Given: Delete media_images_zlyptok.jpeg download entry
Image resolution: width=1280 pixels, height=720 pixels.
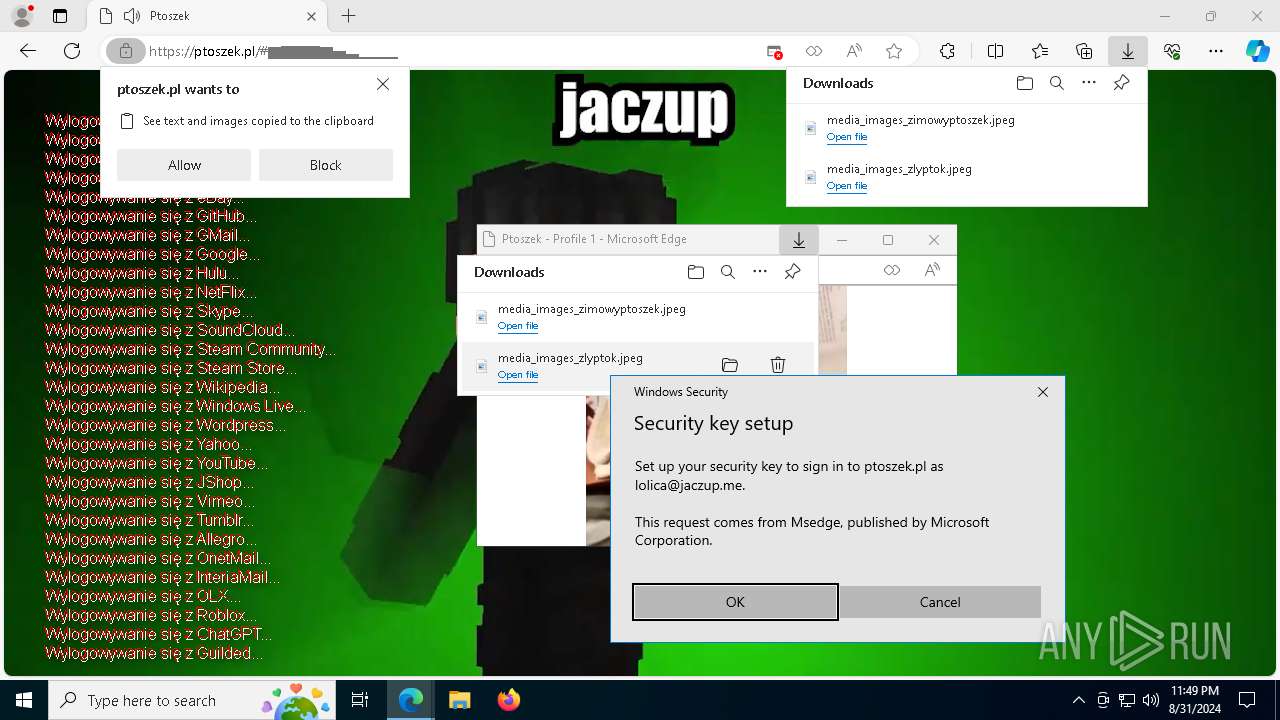Looking at the screenshot, I should click(x=778, y=365).
